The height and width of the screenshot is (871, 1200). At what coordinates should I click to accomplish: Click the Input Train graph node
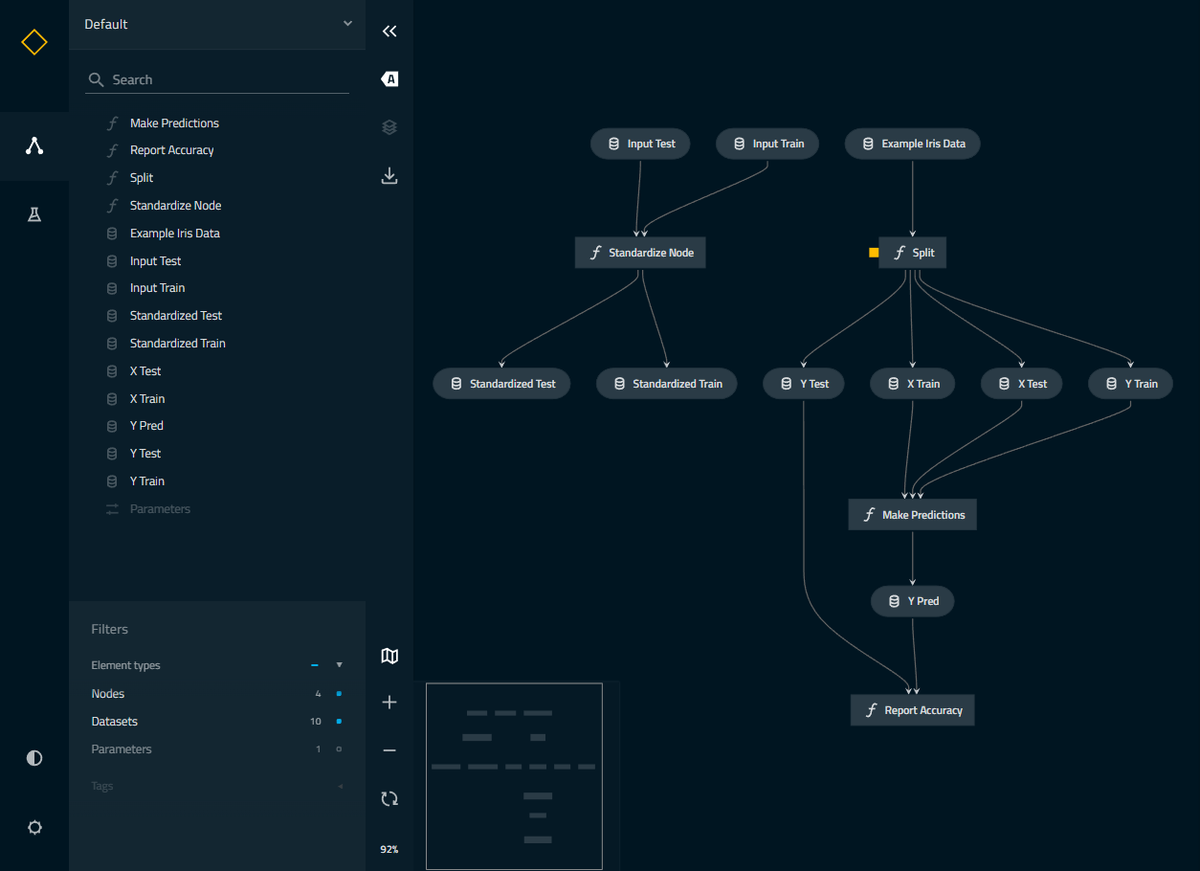(768, 144)
